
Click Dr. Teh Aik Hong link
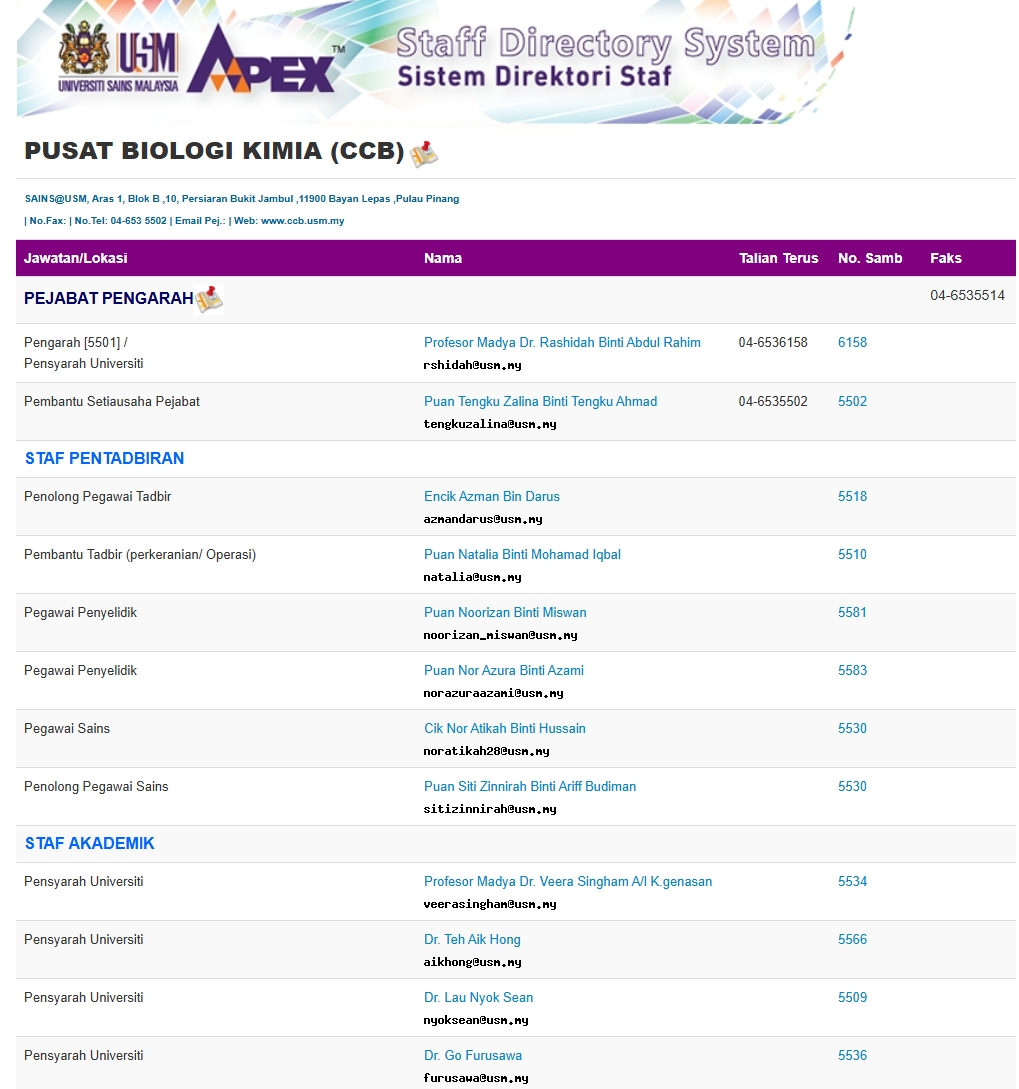tap(472, 940)
